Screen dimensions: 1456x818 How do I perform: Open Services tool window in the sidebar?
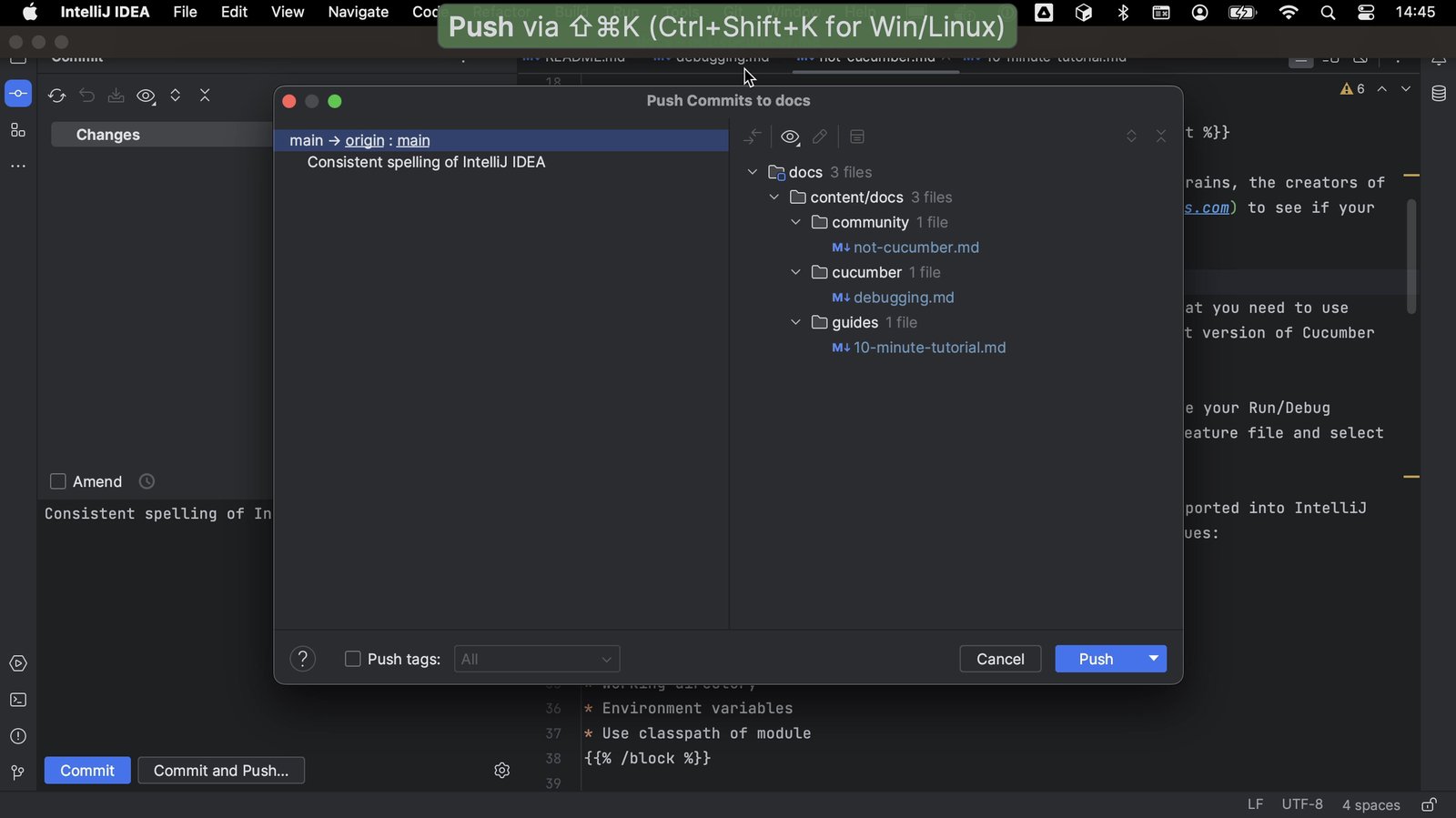point(18,664)
